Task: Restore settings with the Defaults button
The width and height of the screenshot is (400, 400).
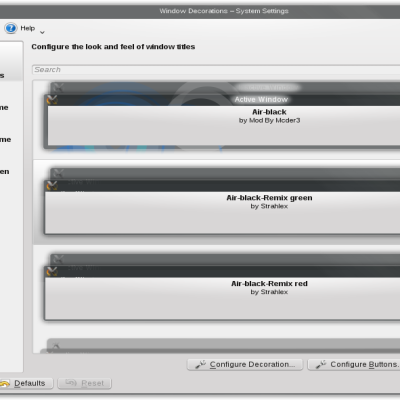Action: (x=26, y=383)
